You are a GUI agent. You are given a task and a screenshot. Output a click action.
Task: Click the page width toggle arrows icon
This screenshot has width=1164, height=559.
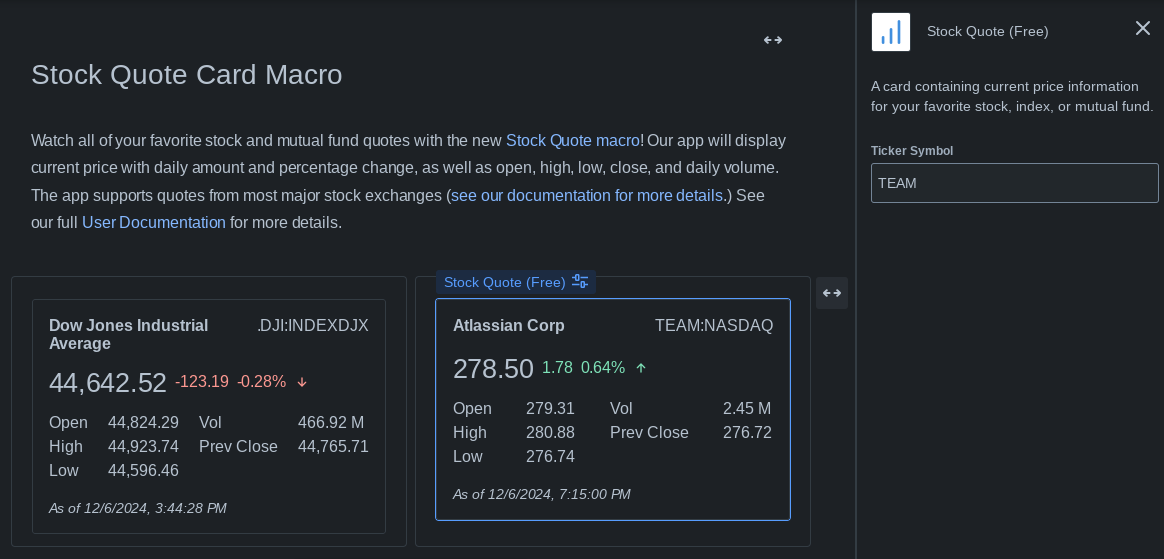click(773, 40)
